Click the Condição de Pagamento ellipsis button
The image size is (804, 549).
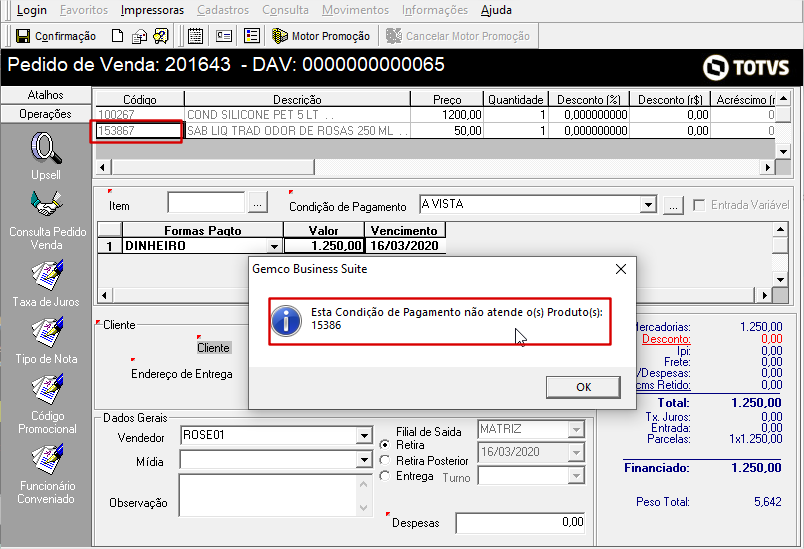(x=673, y=206)
